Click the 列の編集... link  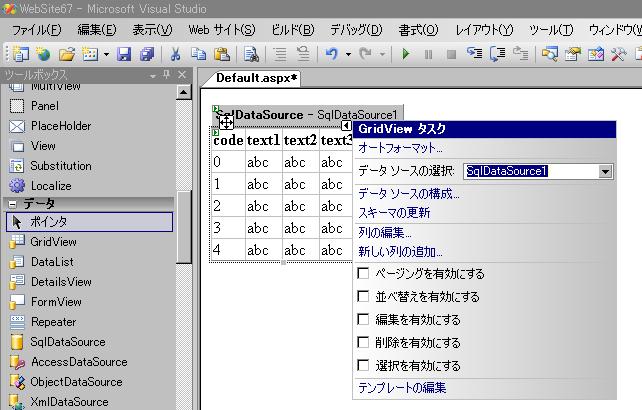pyautogui.click(x=384, y=232)
